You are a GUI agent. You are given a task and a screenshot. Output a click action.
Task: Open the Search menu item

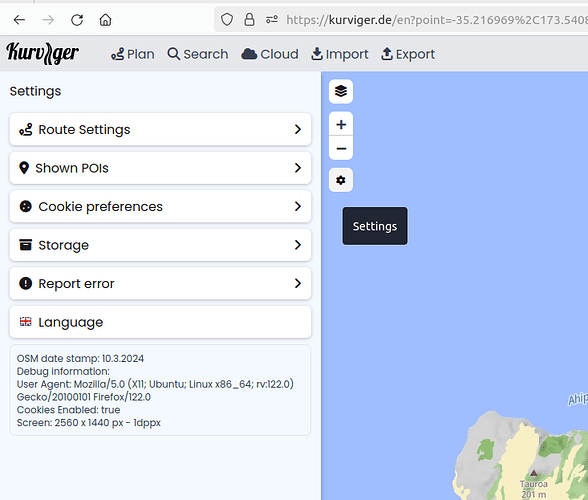198,54
